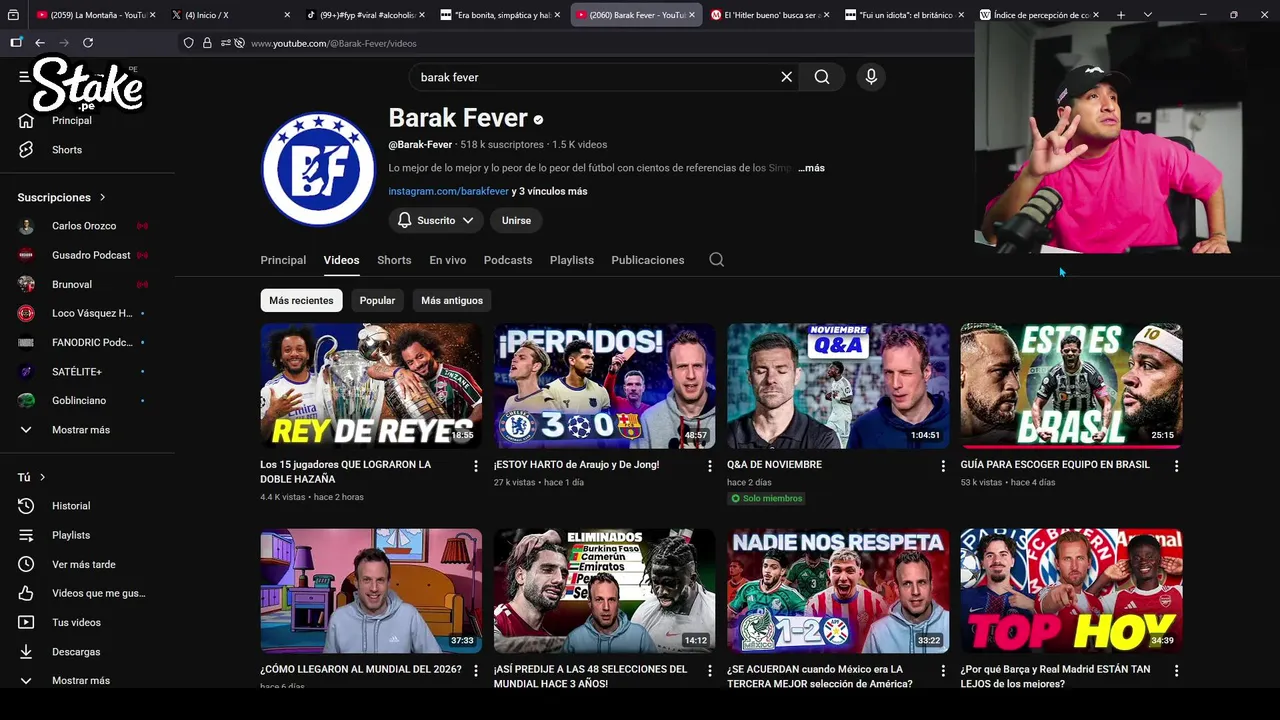Open menu for GUÍA PARA ESCOGER video

tap(1176, 466)
